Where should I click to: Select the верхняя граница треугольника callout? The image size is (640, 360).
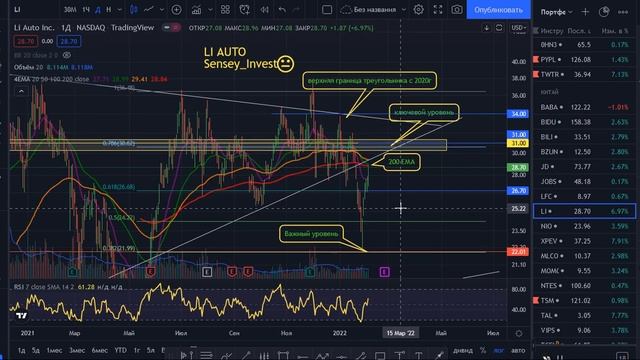[x=369, y=81]
